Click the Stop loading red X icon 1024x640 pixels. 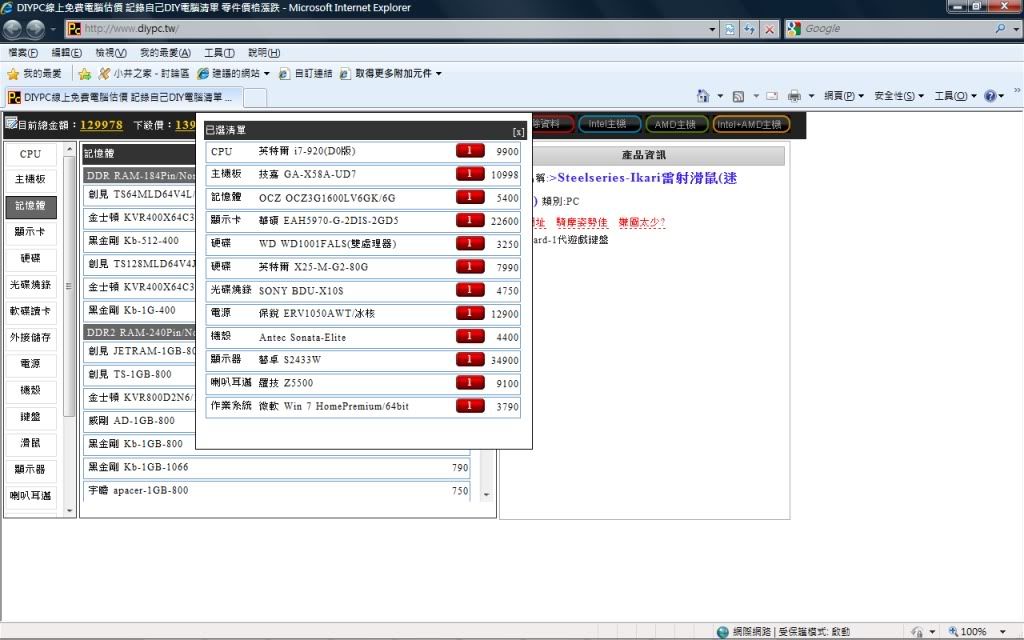coord(769,29)
